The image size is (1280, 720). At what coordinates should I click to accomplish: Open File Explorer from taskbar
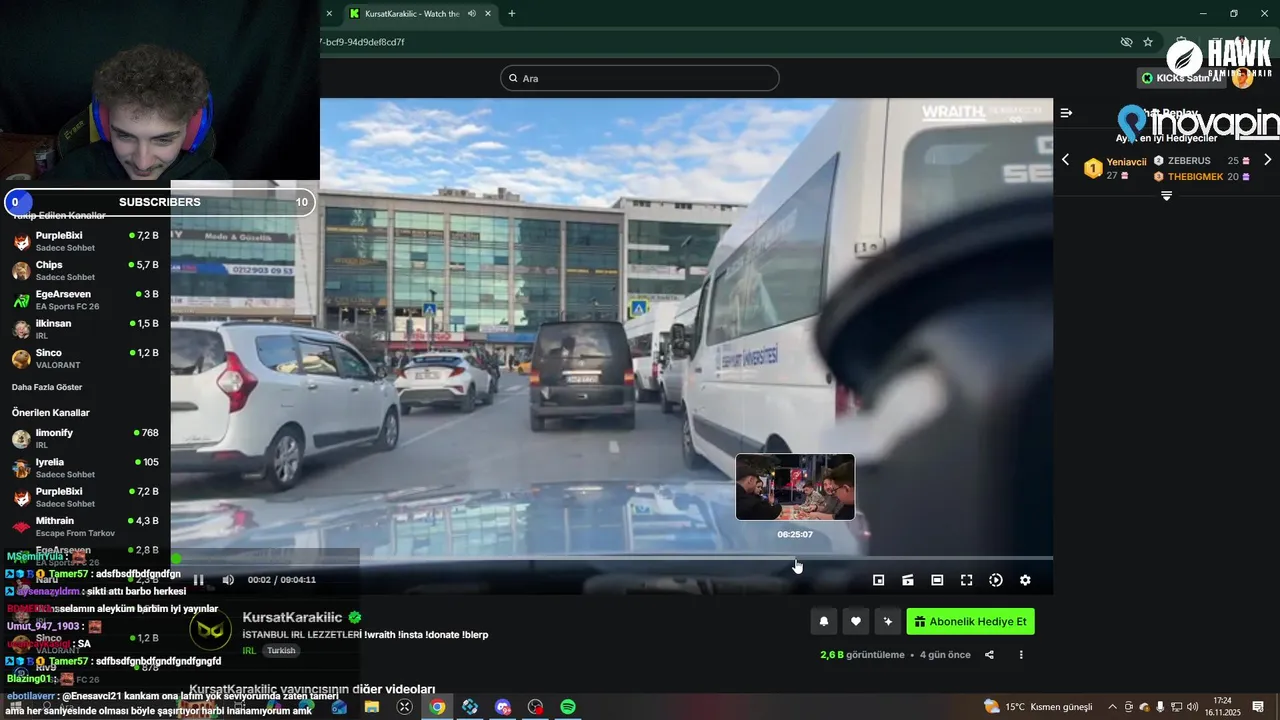coord(372,707)
